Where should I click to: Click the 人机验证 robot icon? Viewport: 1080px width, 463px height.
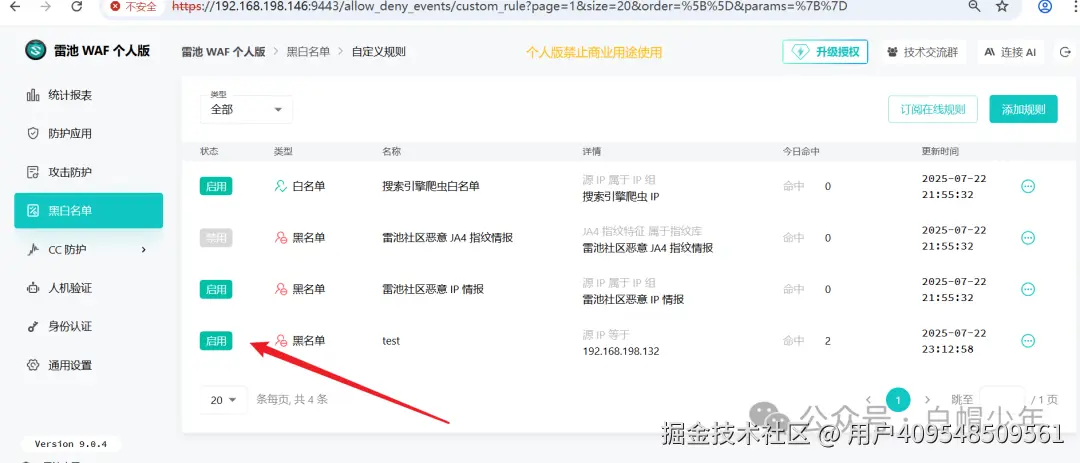[32, 288]
